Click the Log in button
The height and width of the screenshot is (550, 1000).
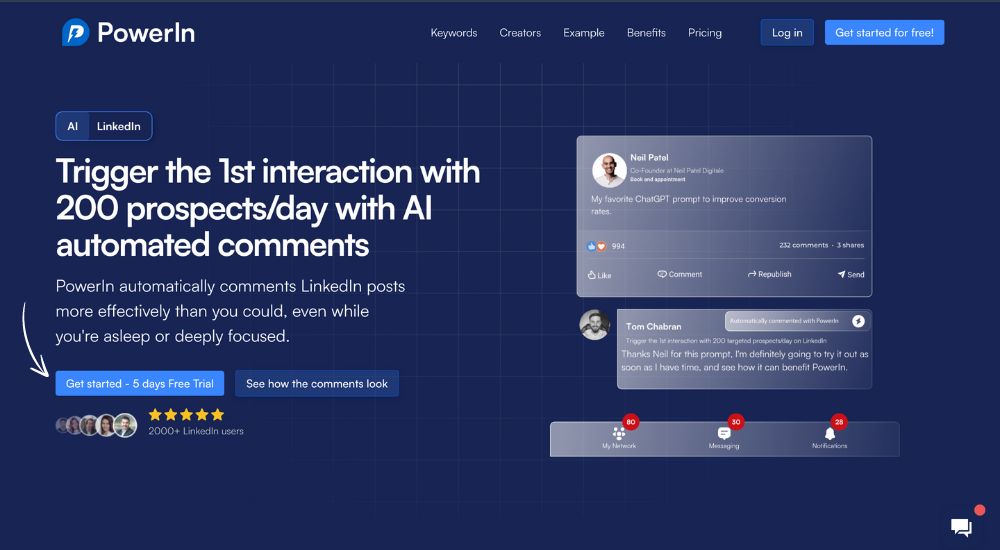787,33
